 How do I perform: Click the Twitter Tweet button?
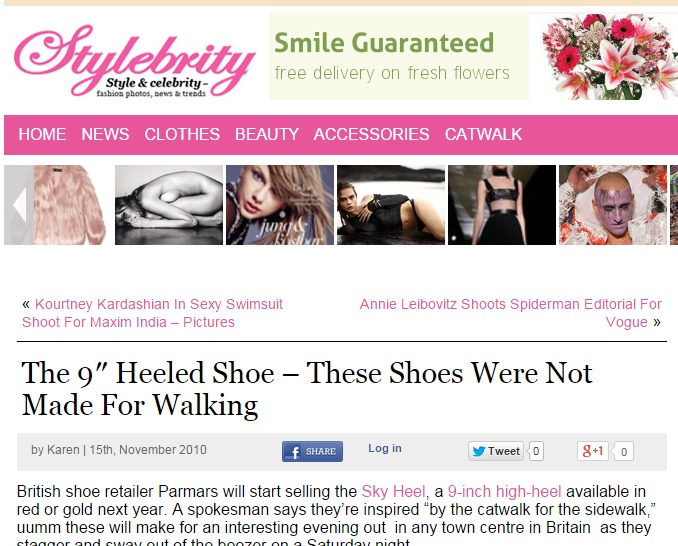click(x=496, y=451)
